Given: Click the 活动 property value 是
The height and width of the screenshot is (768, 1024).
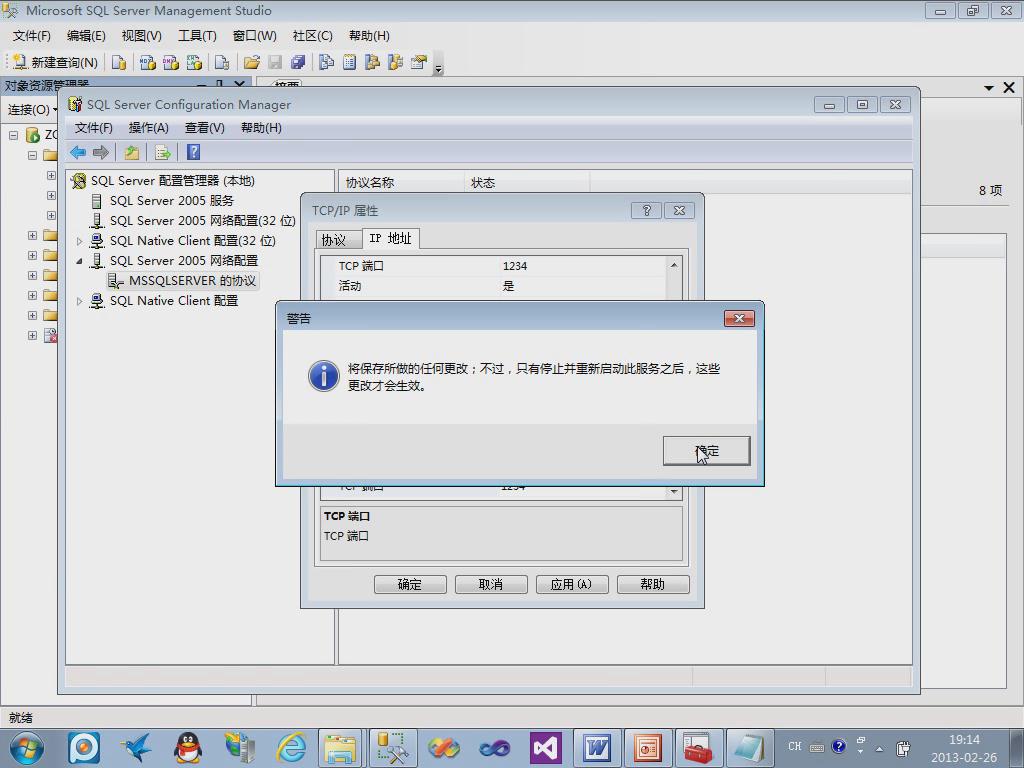Looking at the screenshot, I should tap(581, 285).
